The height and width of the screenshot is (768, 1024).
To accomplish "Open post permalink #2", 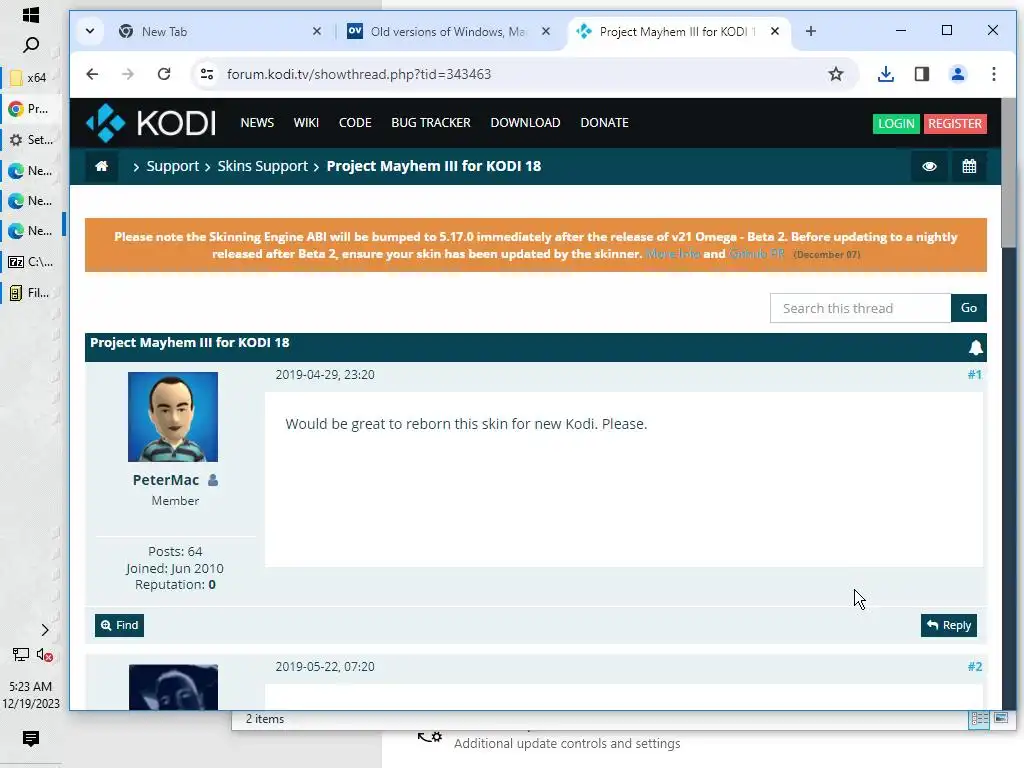I will (x=974, y=666).
